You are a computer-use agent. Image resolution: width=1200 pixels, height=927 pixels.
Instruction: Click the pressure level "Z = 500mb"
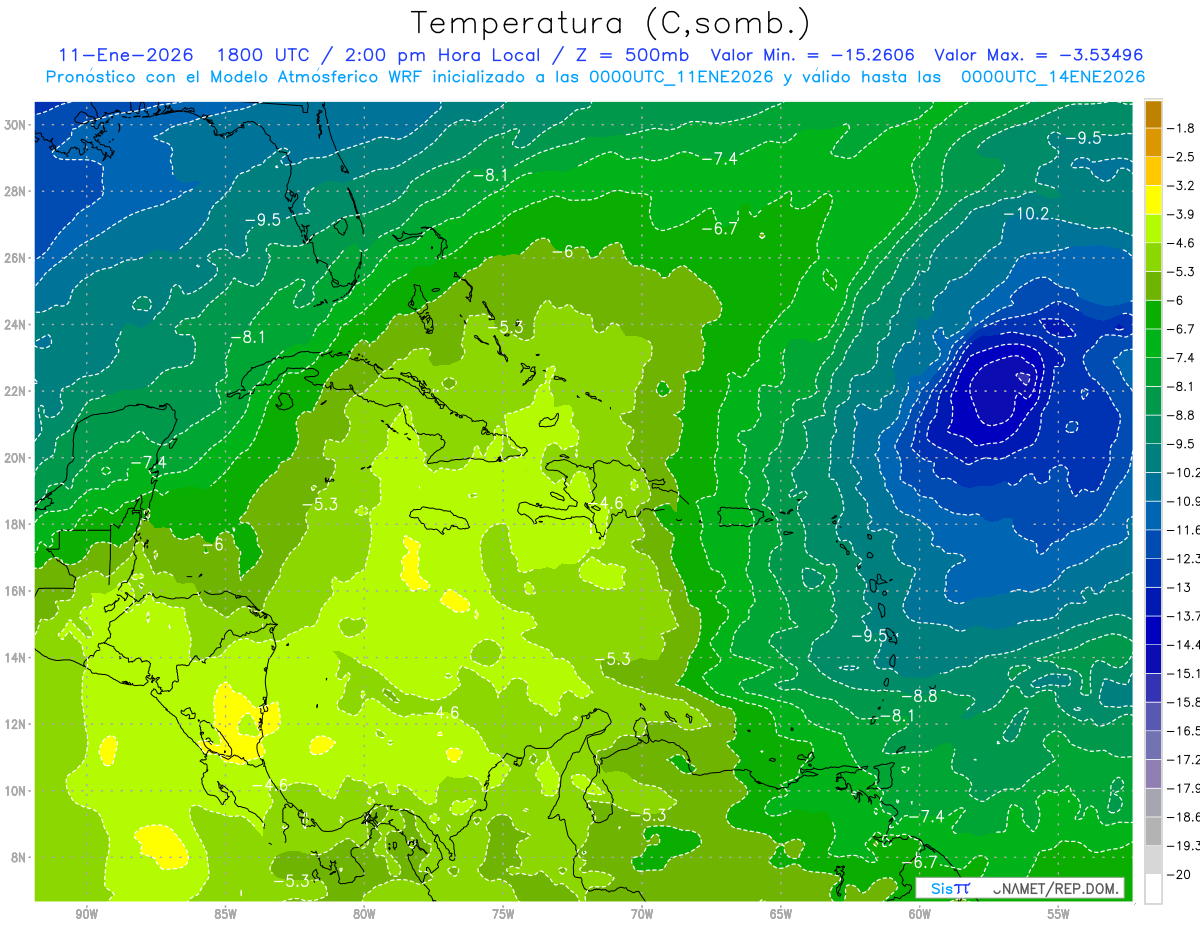pyautogui.click(x=630, y=55)
